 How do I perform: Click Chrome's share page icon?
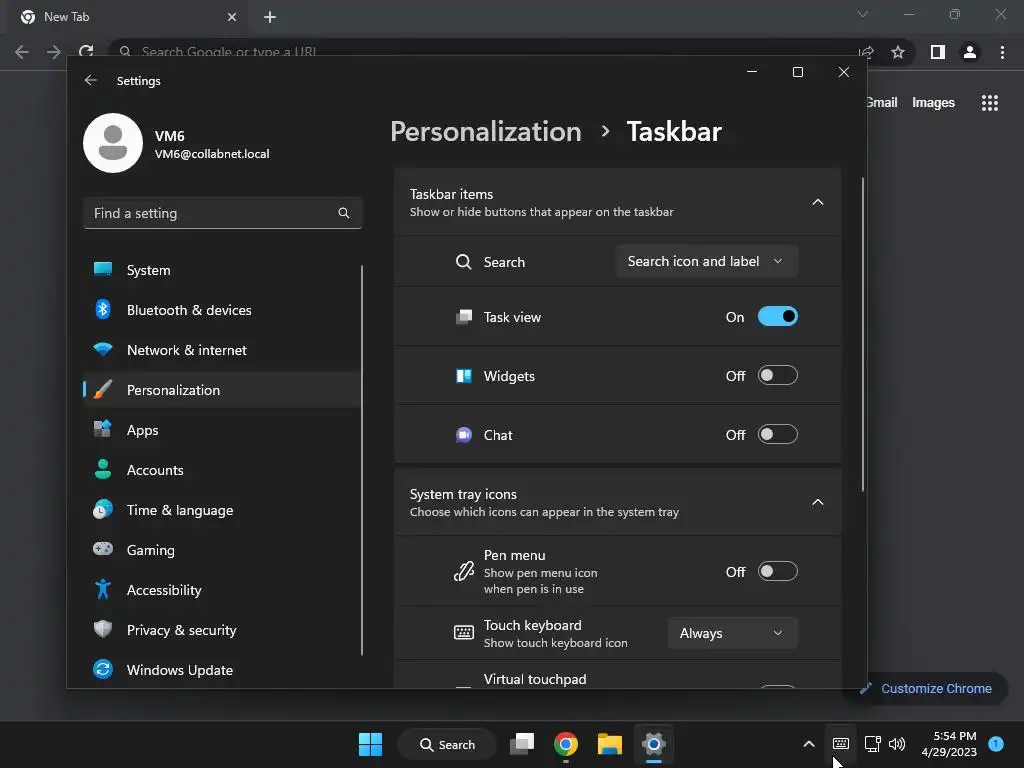866,52
